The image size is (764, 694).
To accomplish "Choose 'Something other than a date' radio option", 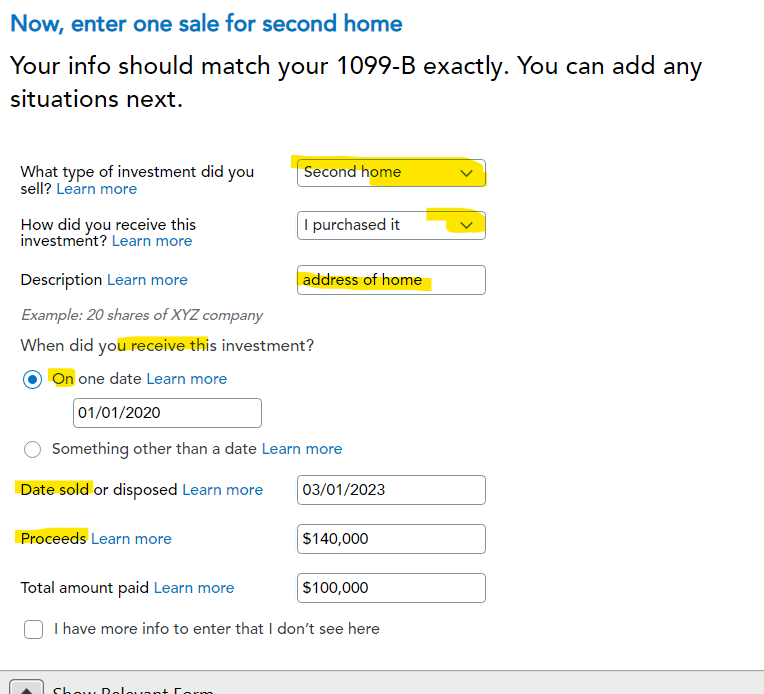I will (33, 449).
